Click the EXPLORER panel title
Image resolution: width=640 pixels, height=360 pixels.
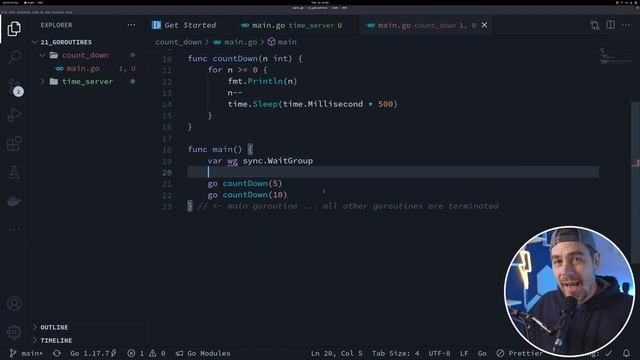point(56,25)
